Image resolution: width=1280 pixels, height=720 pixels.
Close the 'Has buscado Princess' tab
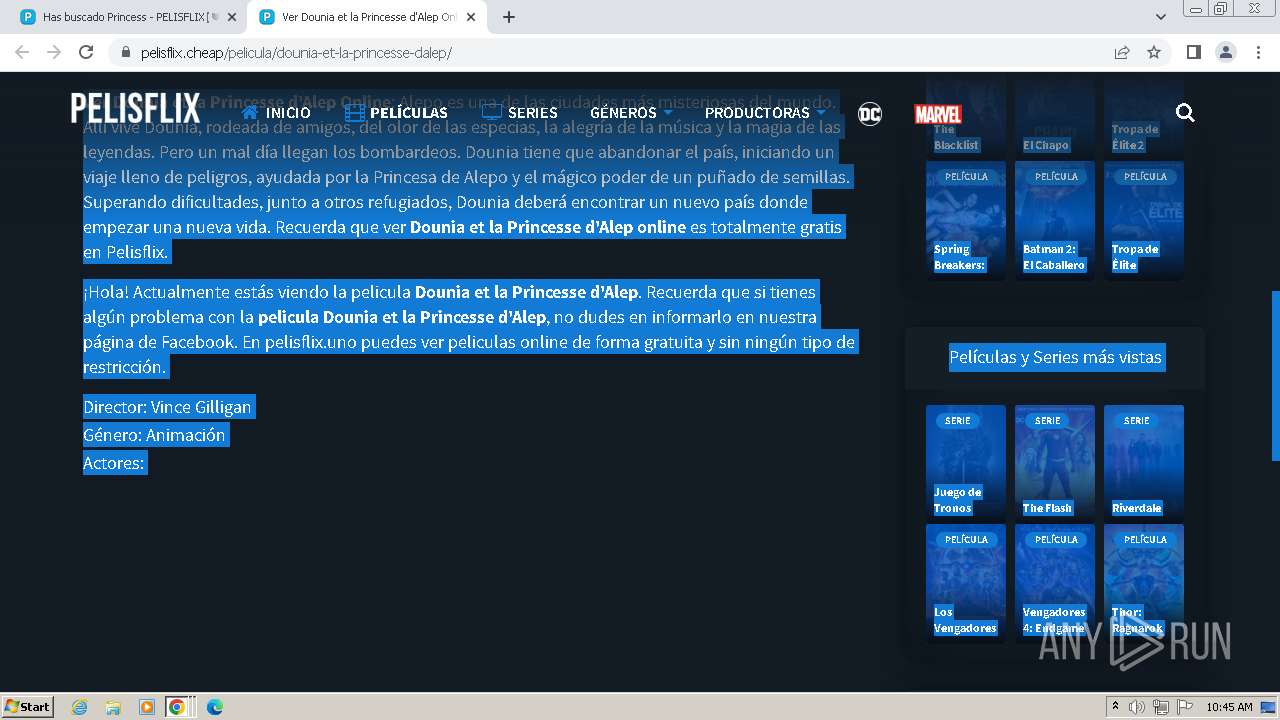pos(232,17)
